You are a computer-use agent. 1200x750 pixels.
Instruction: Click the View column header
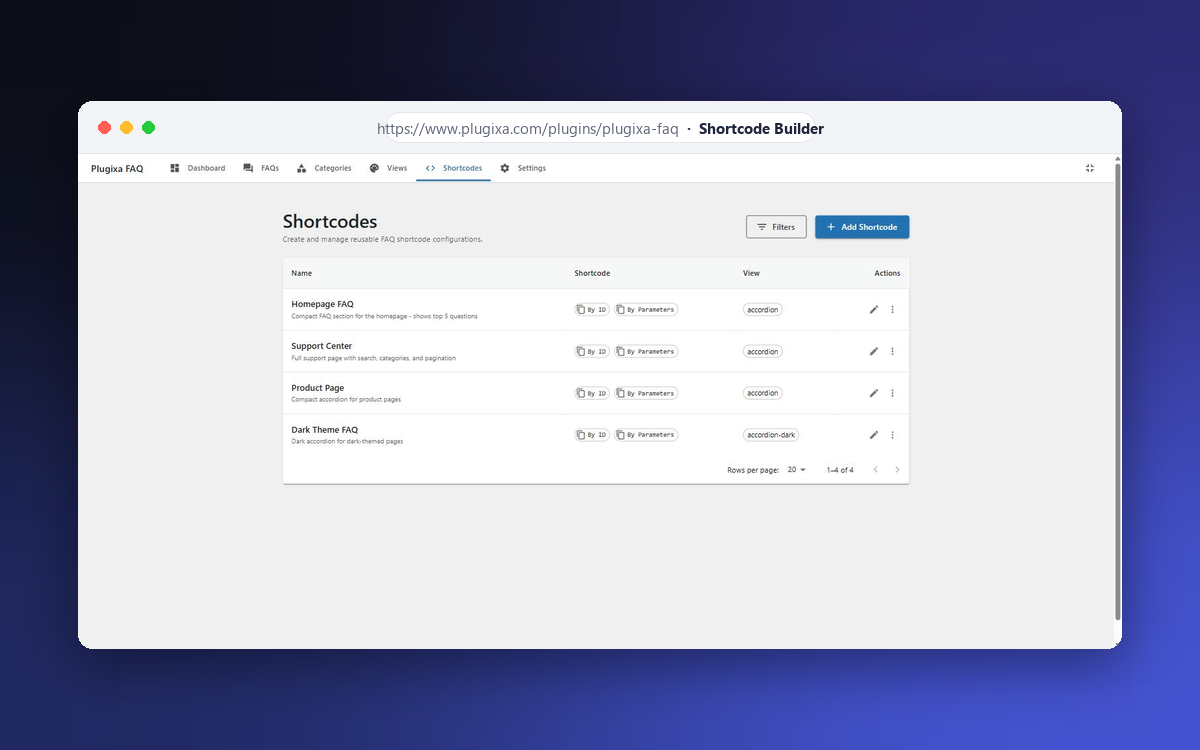coord(751,273)
